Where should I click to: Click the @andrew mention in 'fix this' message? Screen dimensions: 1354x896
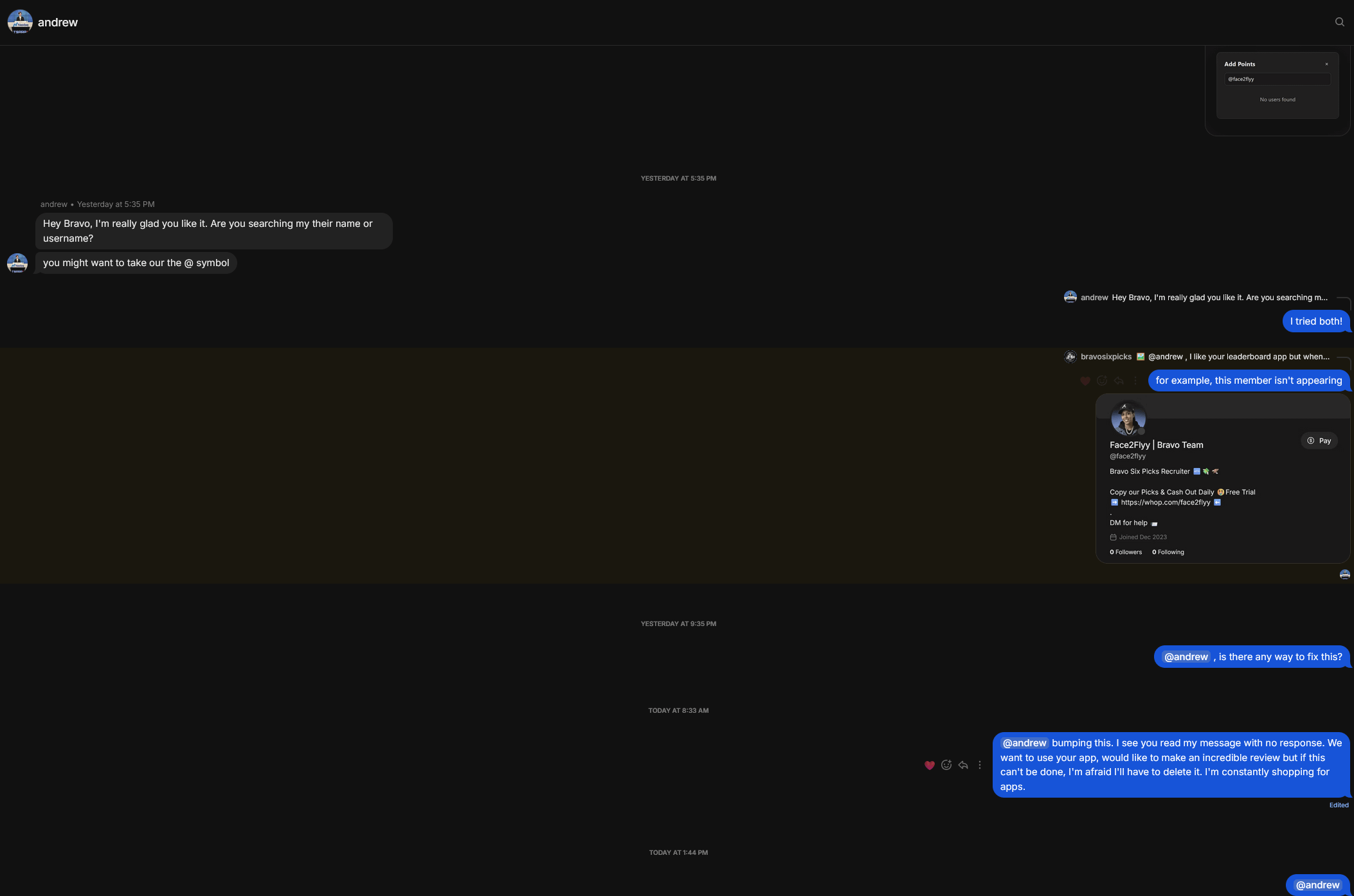click(1186, 657)
